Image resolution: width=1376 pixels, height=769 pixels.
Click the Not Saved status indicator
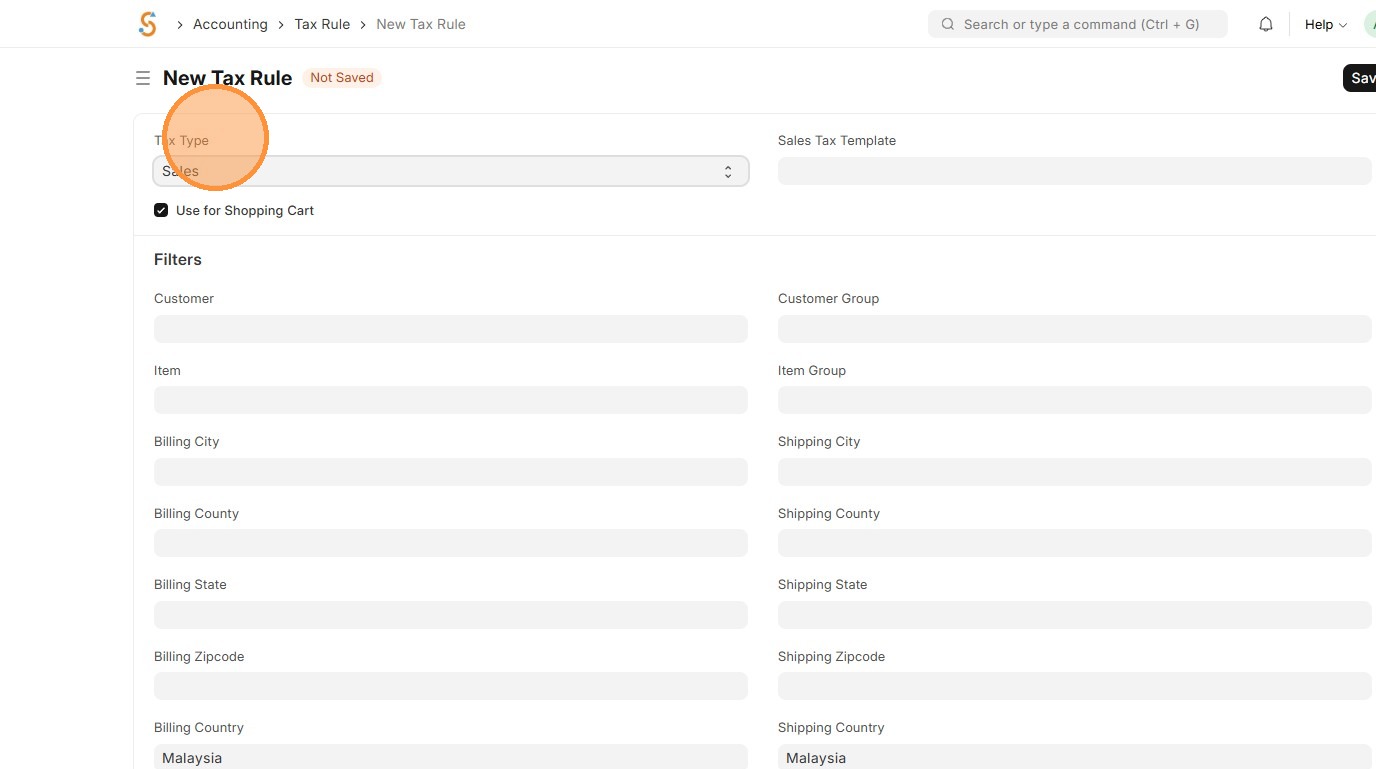(x=342, y=78)
